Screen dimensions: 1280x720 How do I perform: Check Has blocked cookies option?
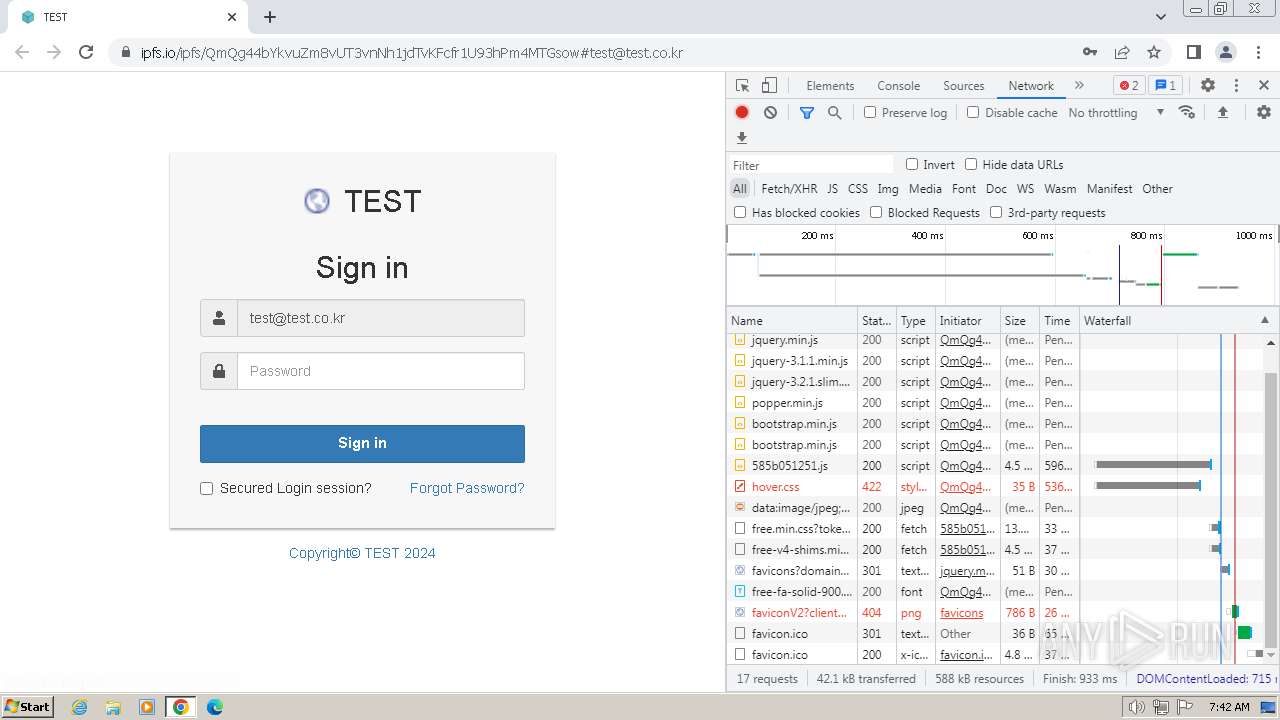coord(740,212)
